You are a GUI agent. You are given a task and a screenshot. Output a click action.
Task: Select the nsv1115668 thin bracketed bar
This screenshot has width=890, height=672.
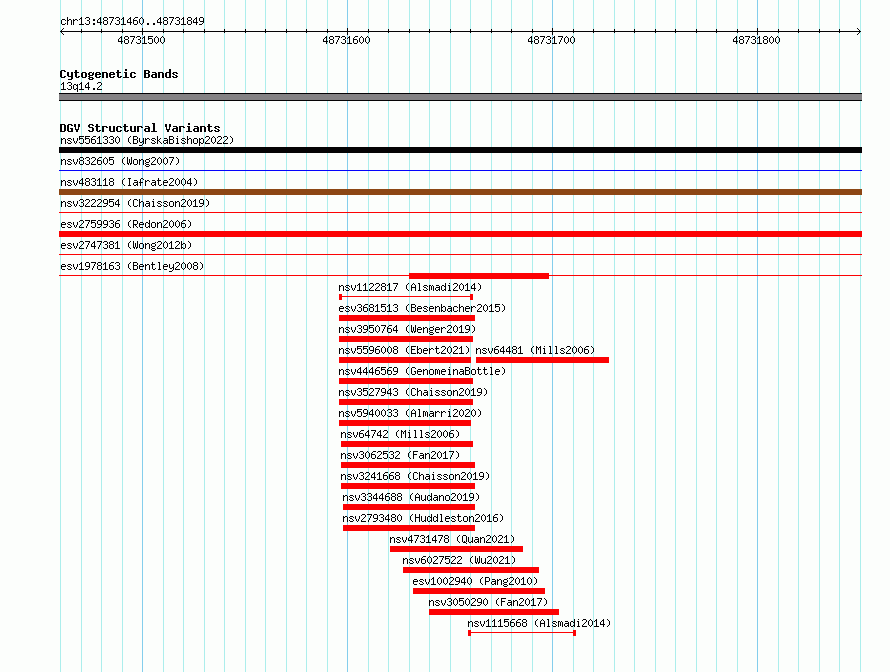(x=522, y=633)
